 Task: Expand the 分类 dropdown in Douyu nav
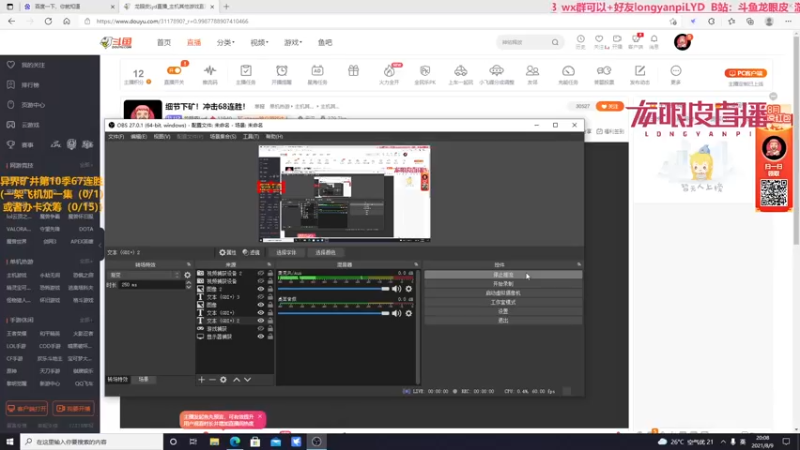point(226,42)
